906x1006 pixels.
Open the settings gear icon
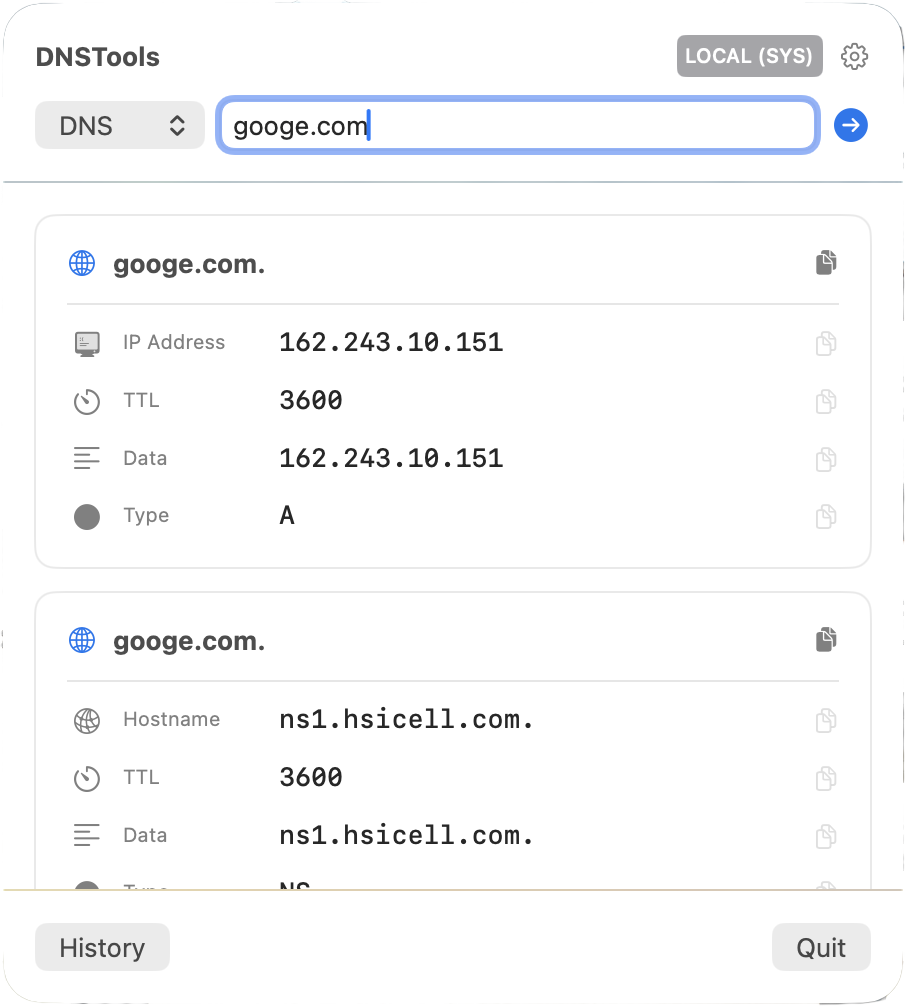tap(854, 57)
